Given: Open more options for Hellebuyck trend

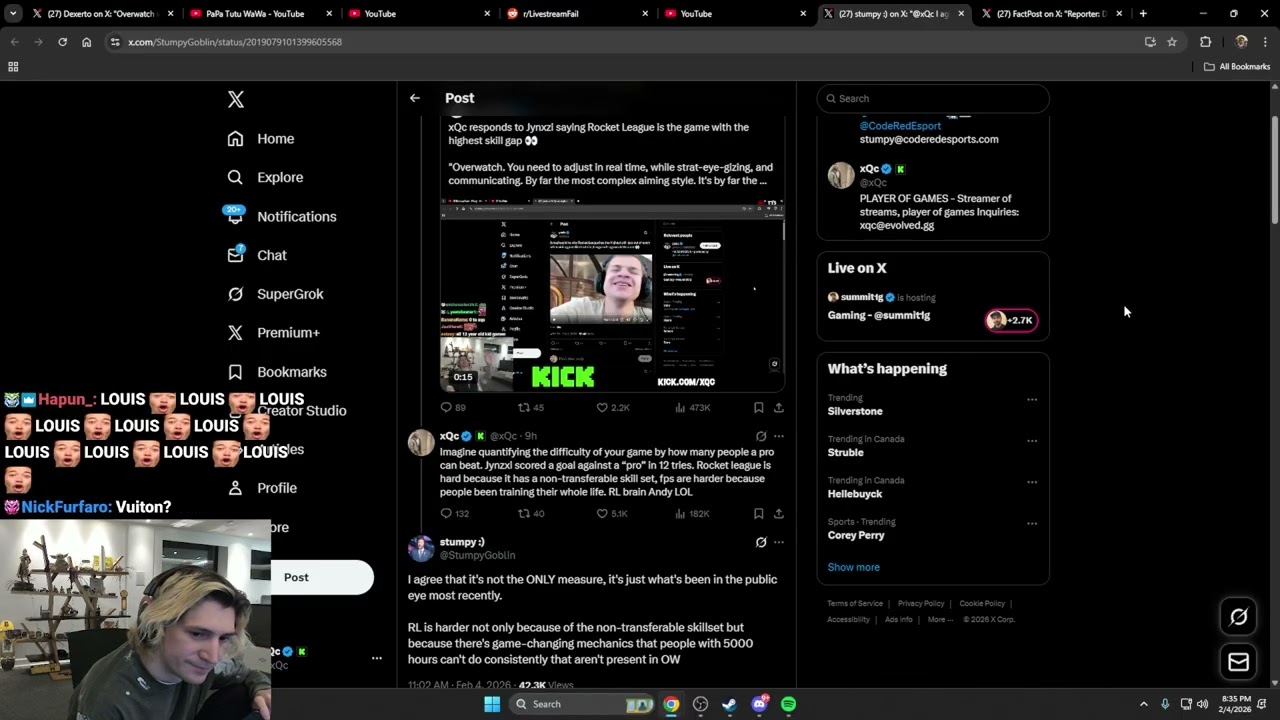Looking at the screenshot, I should [x=1031, y=482].
